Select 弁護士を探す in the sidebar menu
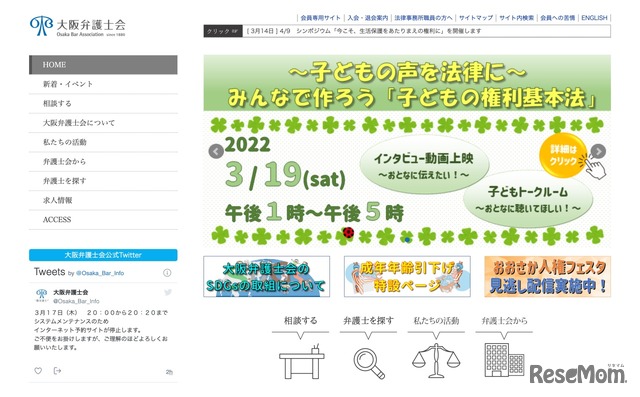 coord(103,181)
